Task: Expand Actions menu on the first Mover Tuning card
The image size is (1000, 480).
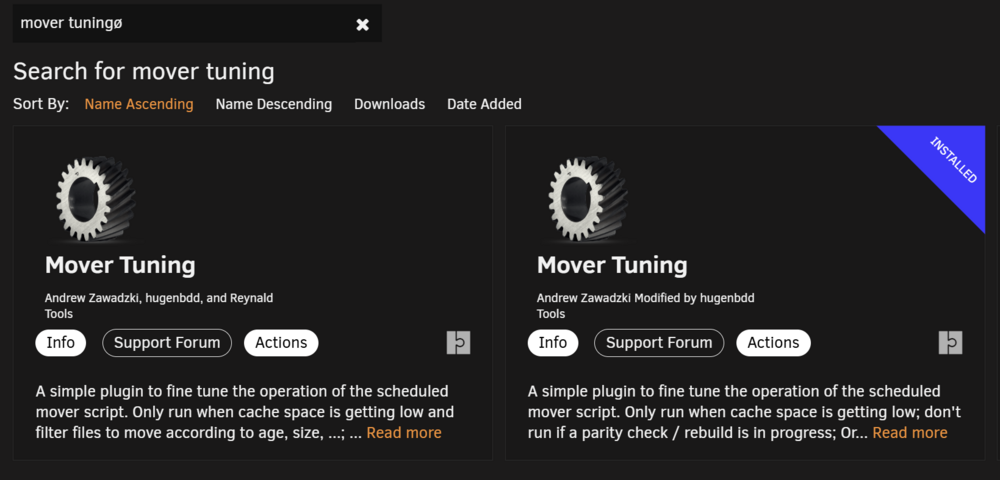Action: pos(281,343)
